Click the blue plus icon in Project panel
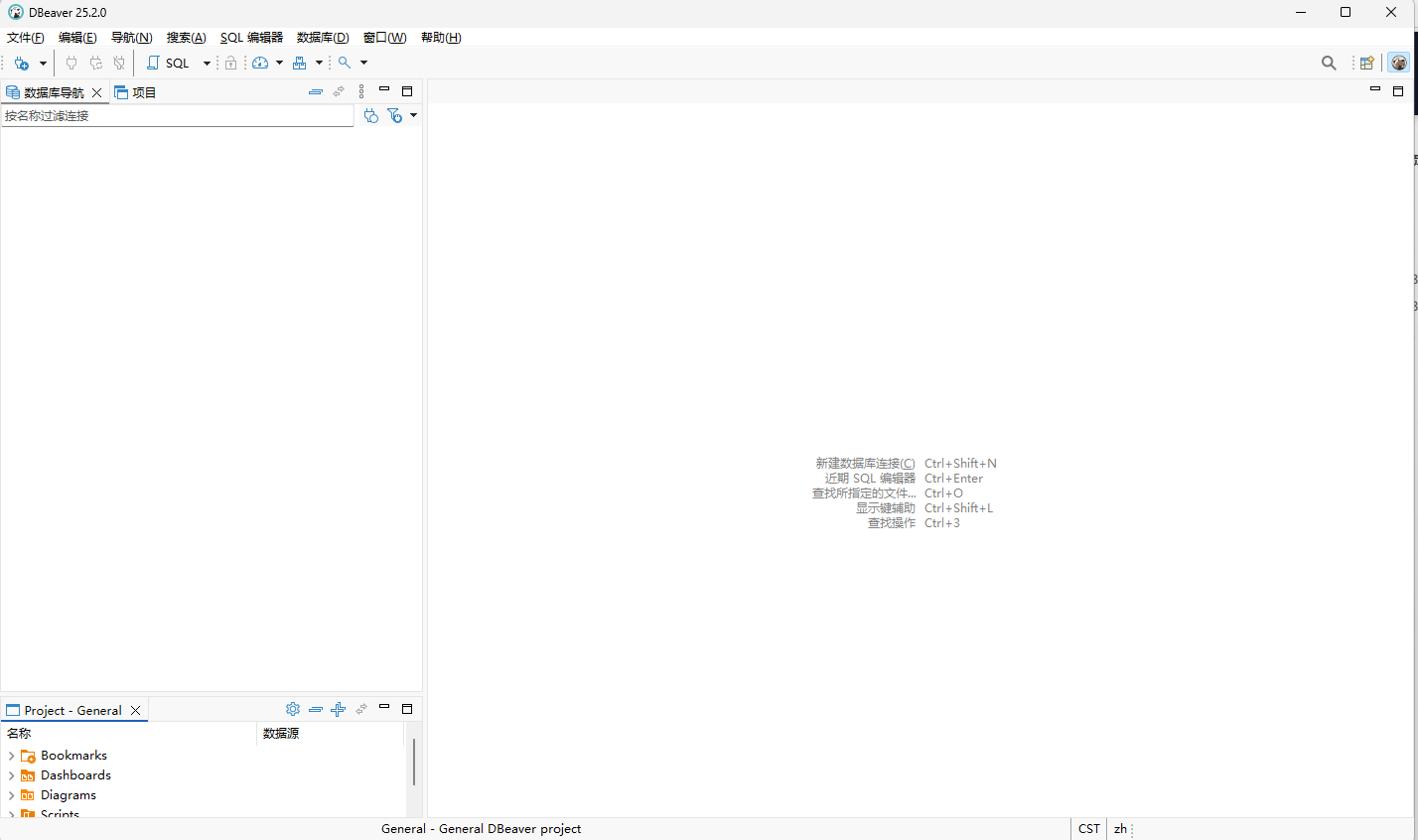This screenshot has width=1418, height=840. pyautogui.click(x=339, y=709)
